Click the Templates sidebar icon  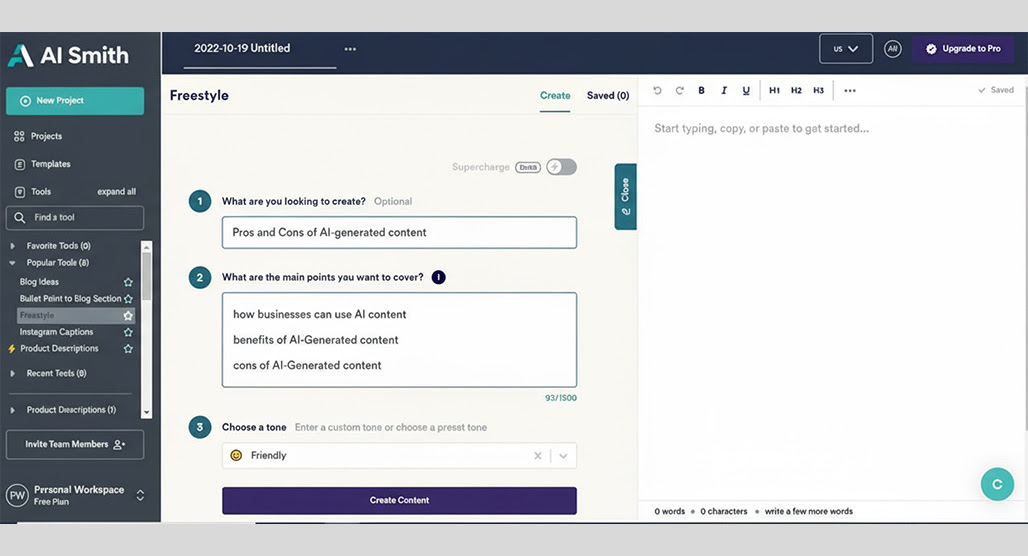point(20,165)
